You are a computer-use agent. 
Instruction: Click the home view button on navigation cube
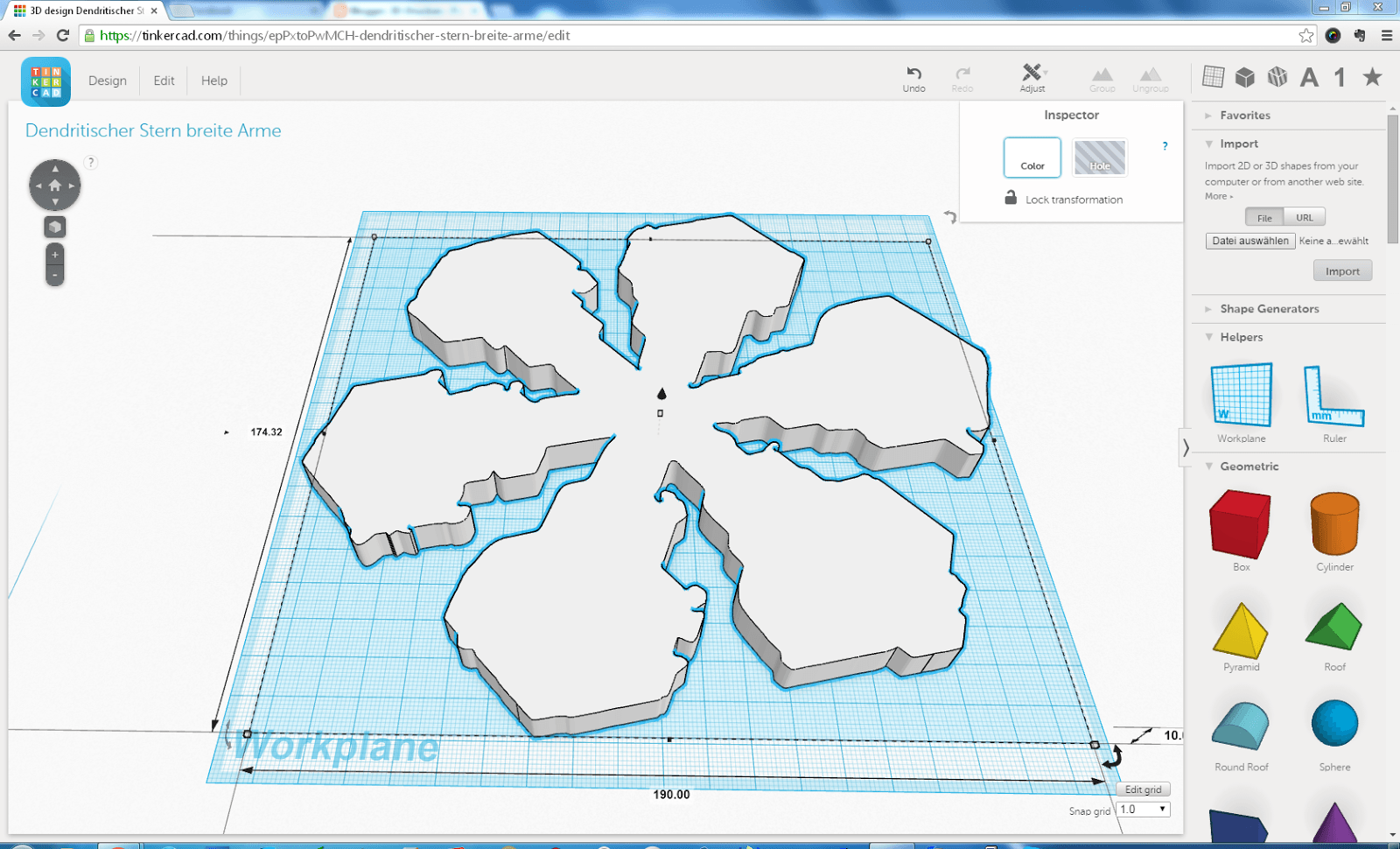[55, 185]
